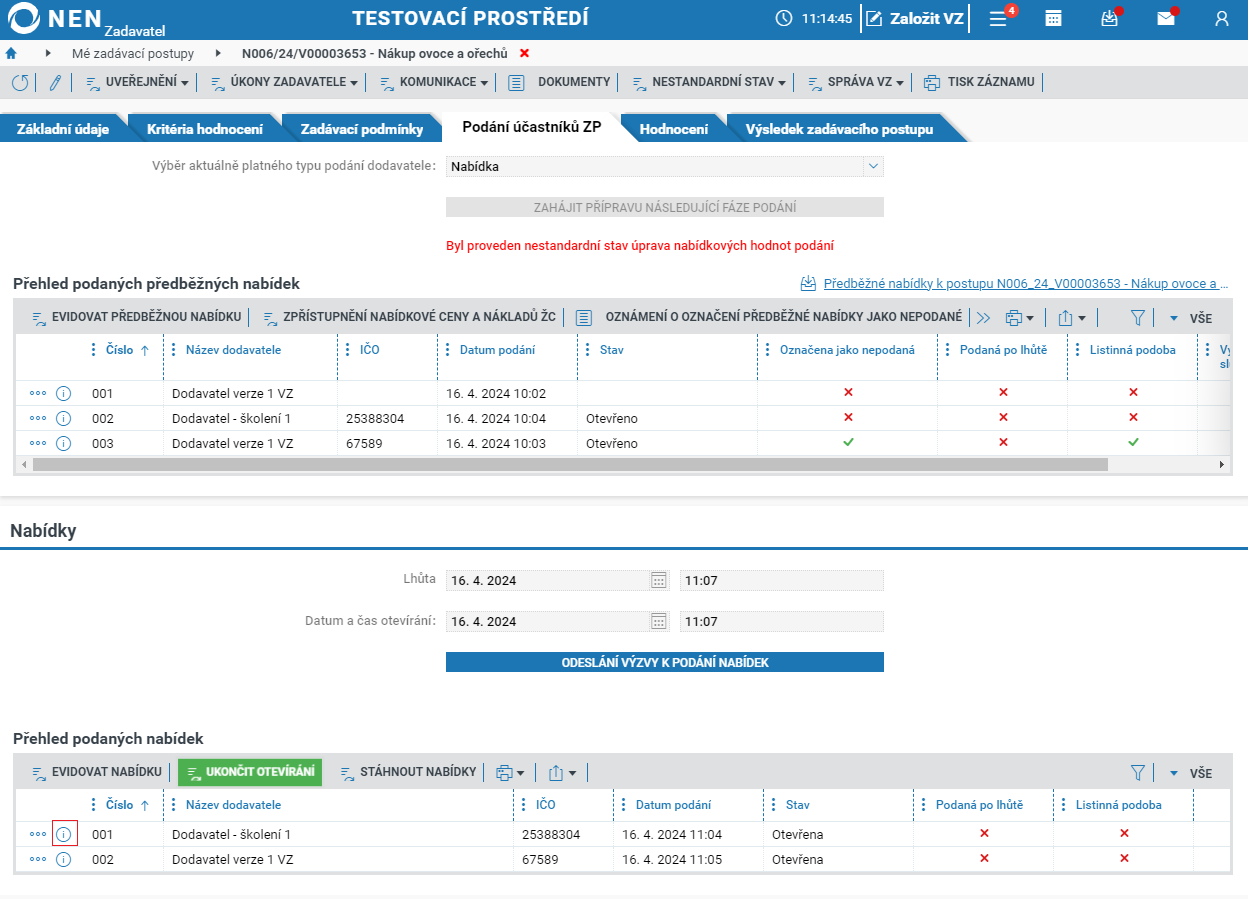Expand the UVEŘEJNĚNÍ menu
Image resolution: width=1252 pixels, height=899 pixels.
coord(136,82)
